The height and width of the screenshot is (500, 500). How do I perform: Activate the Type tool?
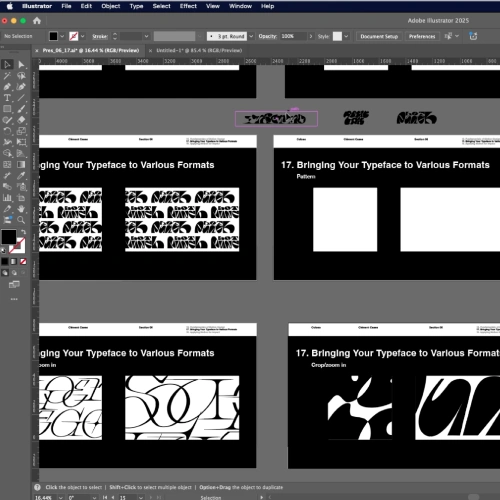pos(7,98)
